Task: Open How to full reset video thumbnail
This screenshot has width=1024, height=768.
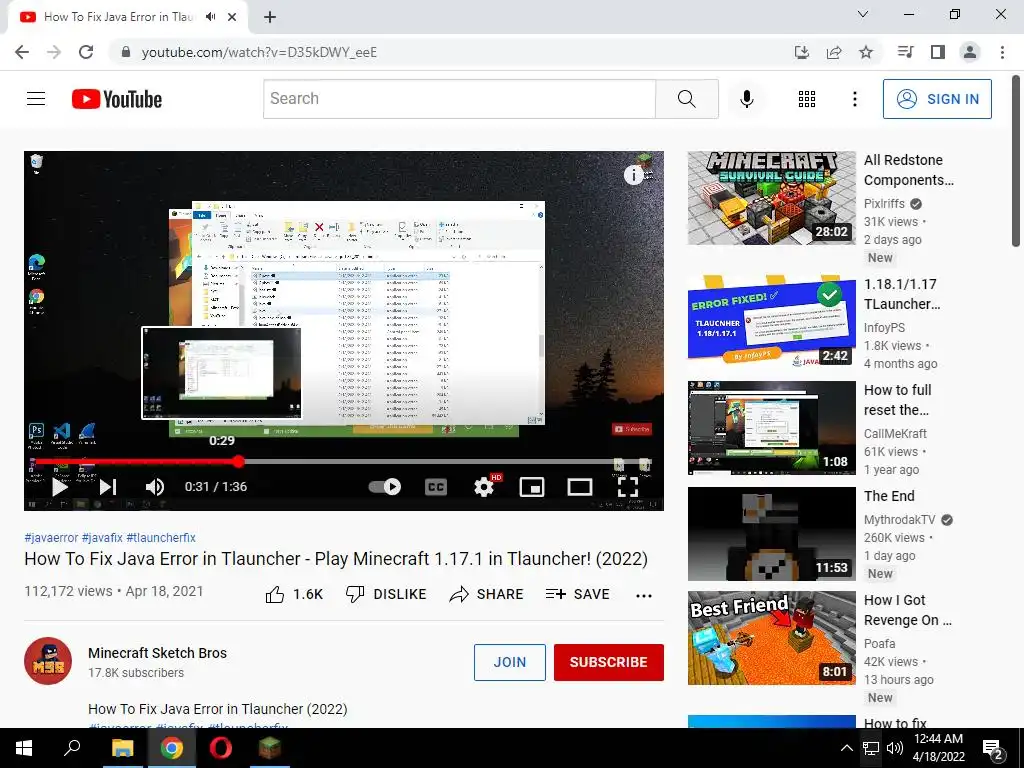Action: [771, 428]
